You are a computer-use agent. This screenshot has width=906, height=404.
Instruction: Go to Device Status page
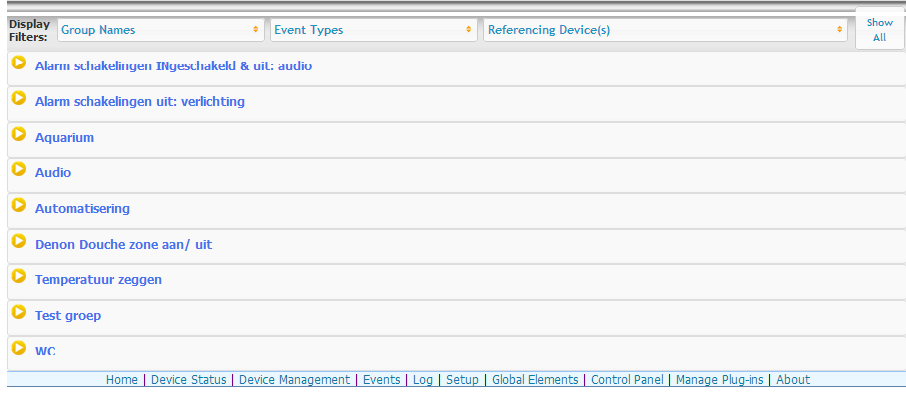[x=189, y=380]
